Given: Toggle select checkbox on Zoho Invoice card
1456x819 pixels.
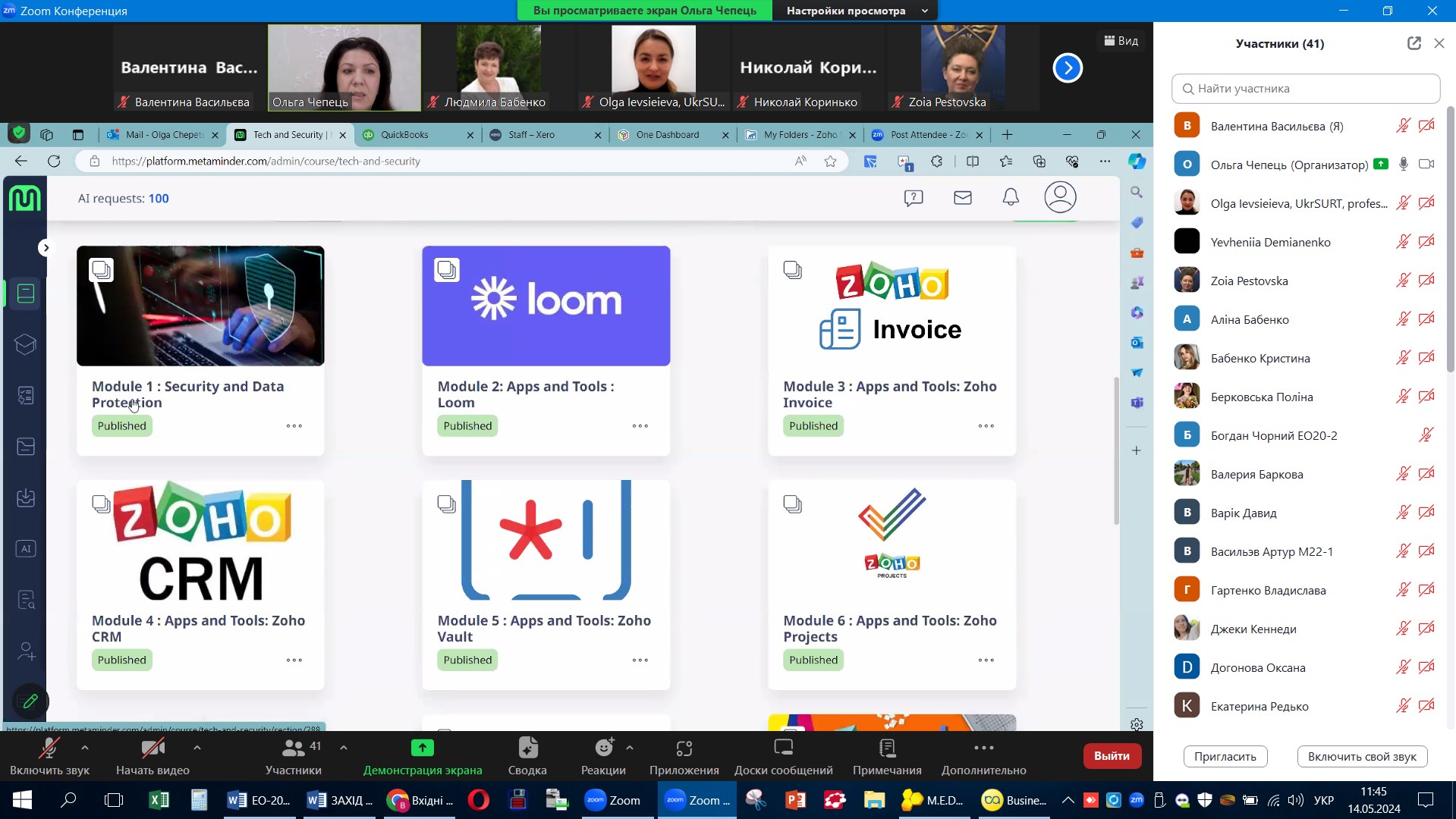Looking at the screenshot, I should point(793,270).
